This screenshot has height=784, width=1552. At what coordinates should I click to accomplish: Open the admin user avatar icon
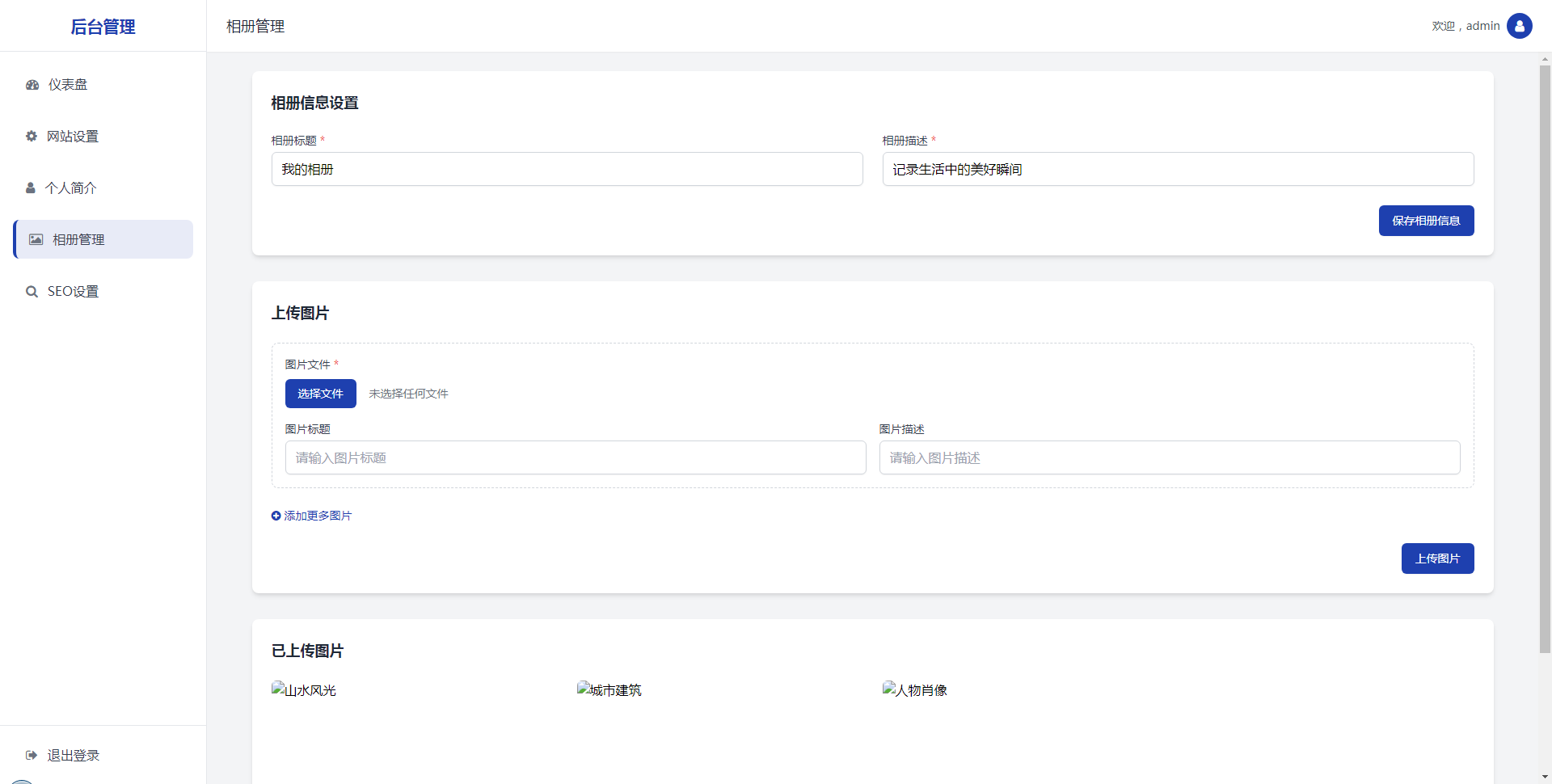pyautogui.click(x=1519, y=26)
